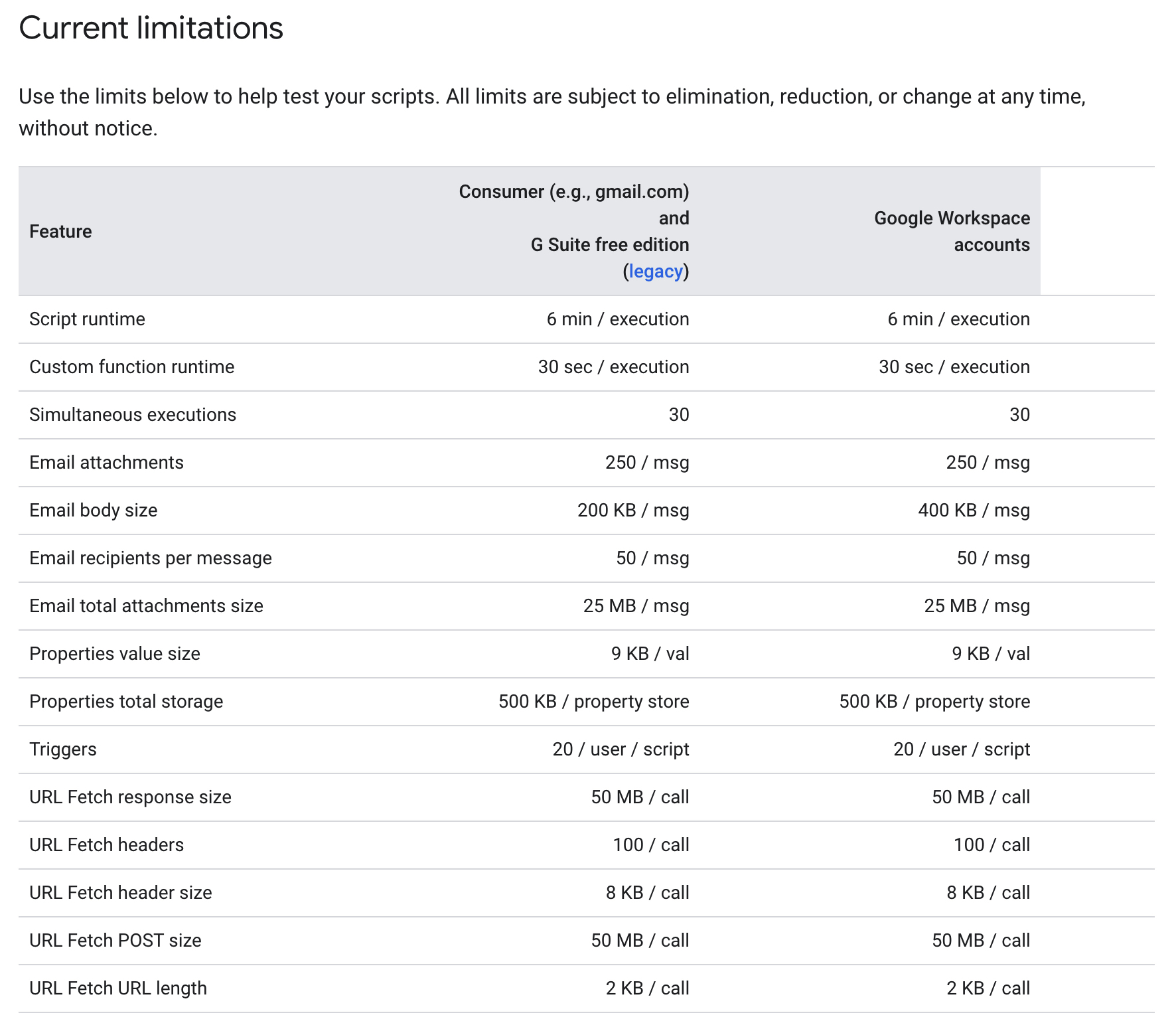Click the Triggers row label
Image resolution: width=1176 pixels, height=1029 pixels.
63,750
